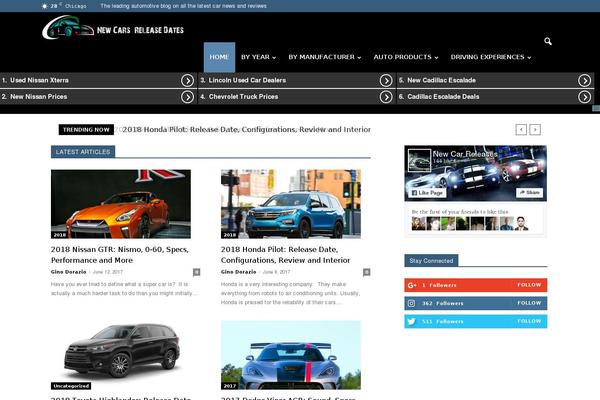Screen dimensions: 600x400
Task: Click arrow icon next to New Cadillac Escalade
Action: click(584, 80)
